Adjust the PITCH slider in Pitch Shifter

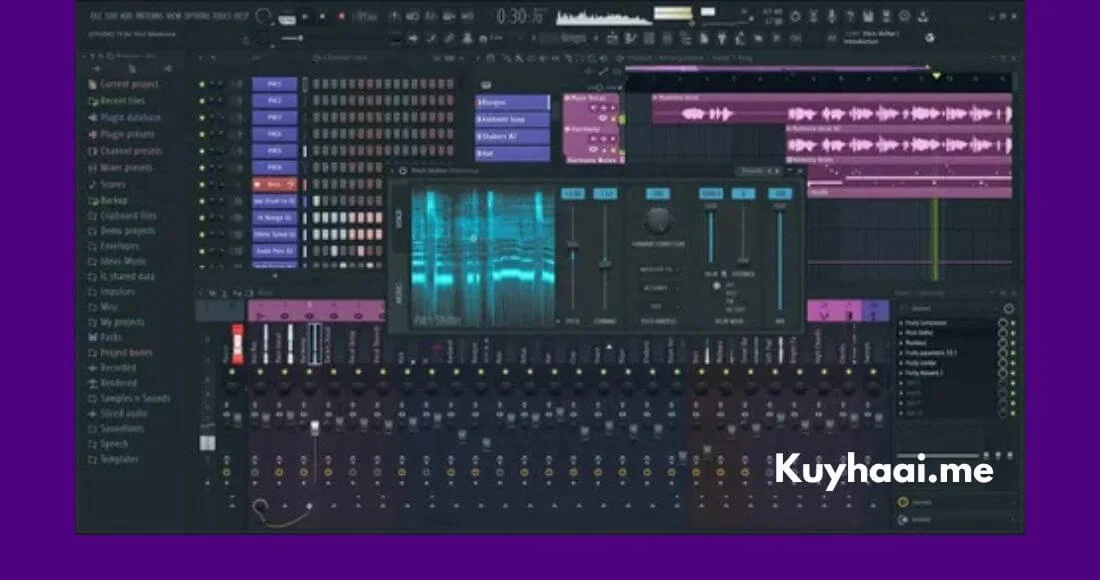pyautogui.click(x=572, y=245)
